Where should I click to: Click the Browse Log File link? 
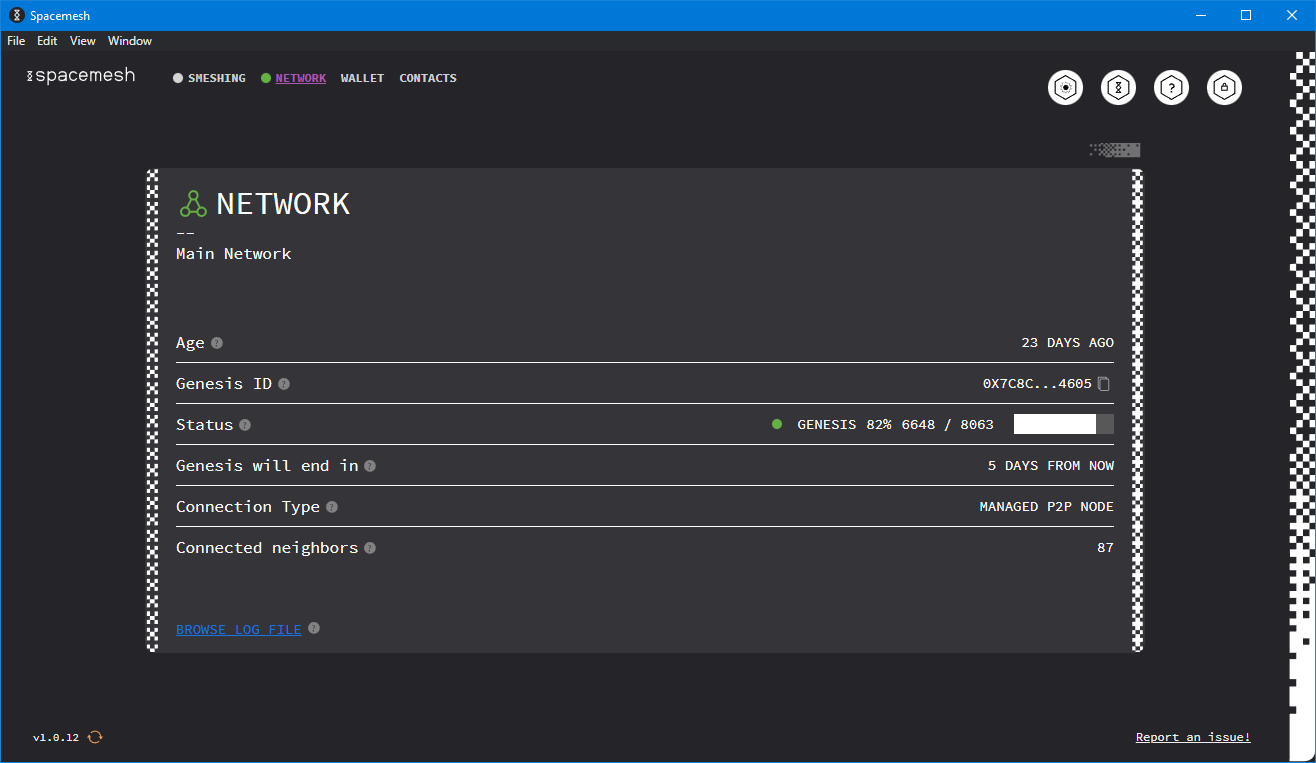pos(239,629)
